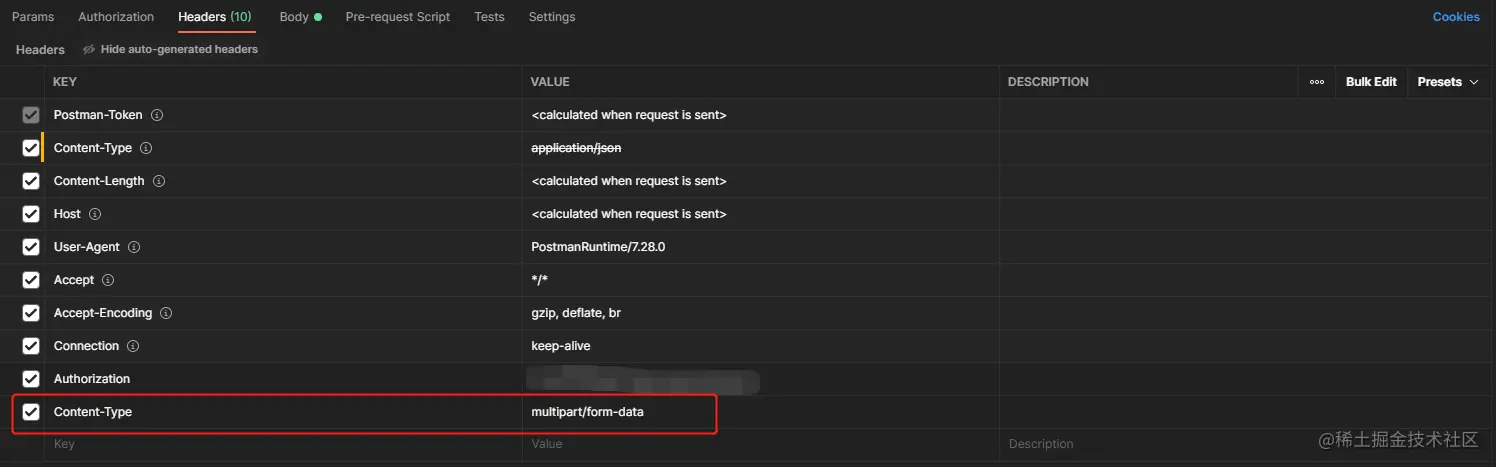Click the Postman-Token key text
1496x467 pixels.
[98, 115]
